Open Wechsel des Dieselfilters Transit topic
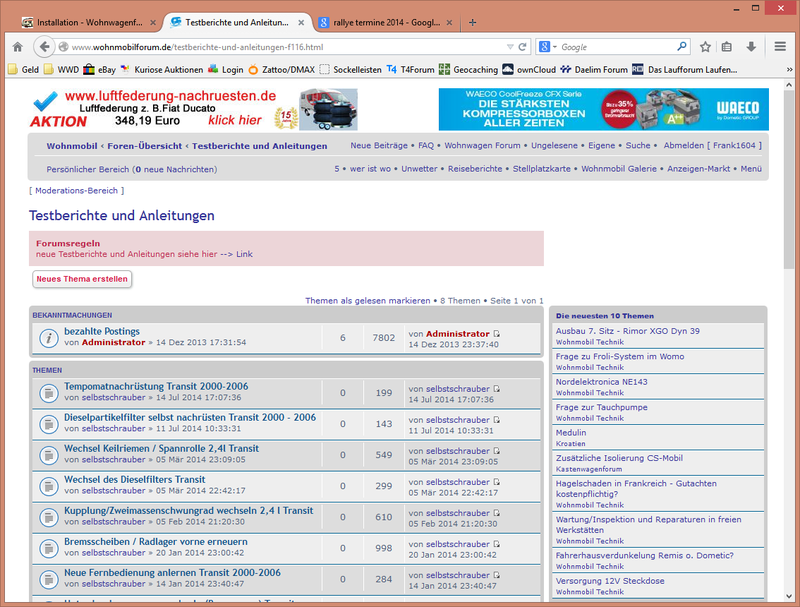 (135, 479)
